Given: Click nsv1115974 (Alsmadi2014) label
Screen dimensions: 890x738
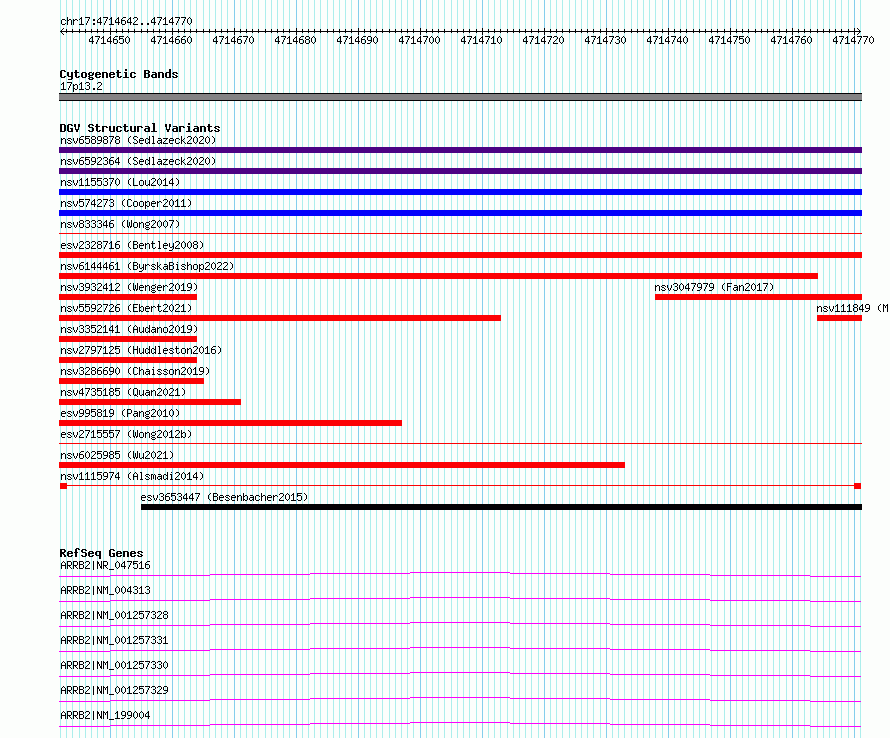Looking at the screenshot, I should coord(132,476).
